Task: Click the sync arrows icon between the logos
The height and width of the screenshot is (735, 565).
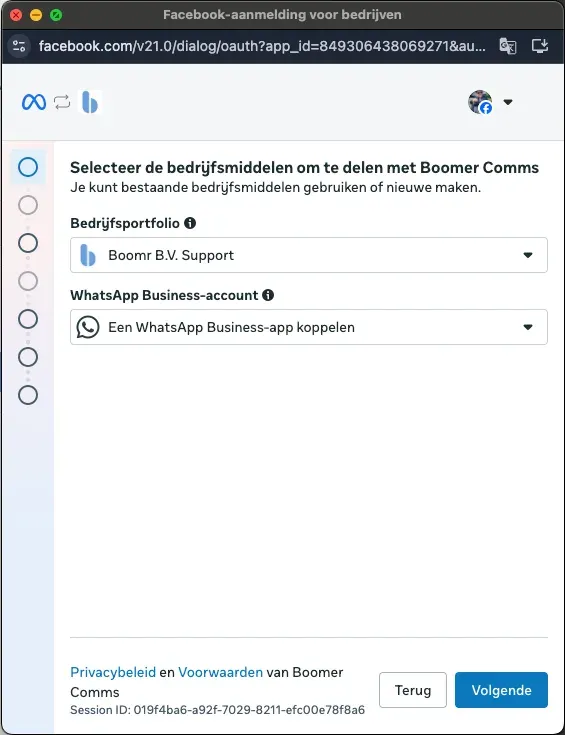Action: 62,102
